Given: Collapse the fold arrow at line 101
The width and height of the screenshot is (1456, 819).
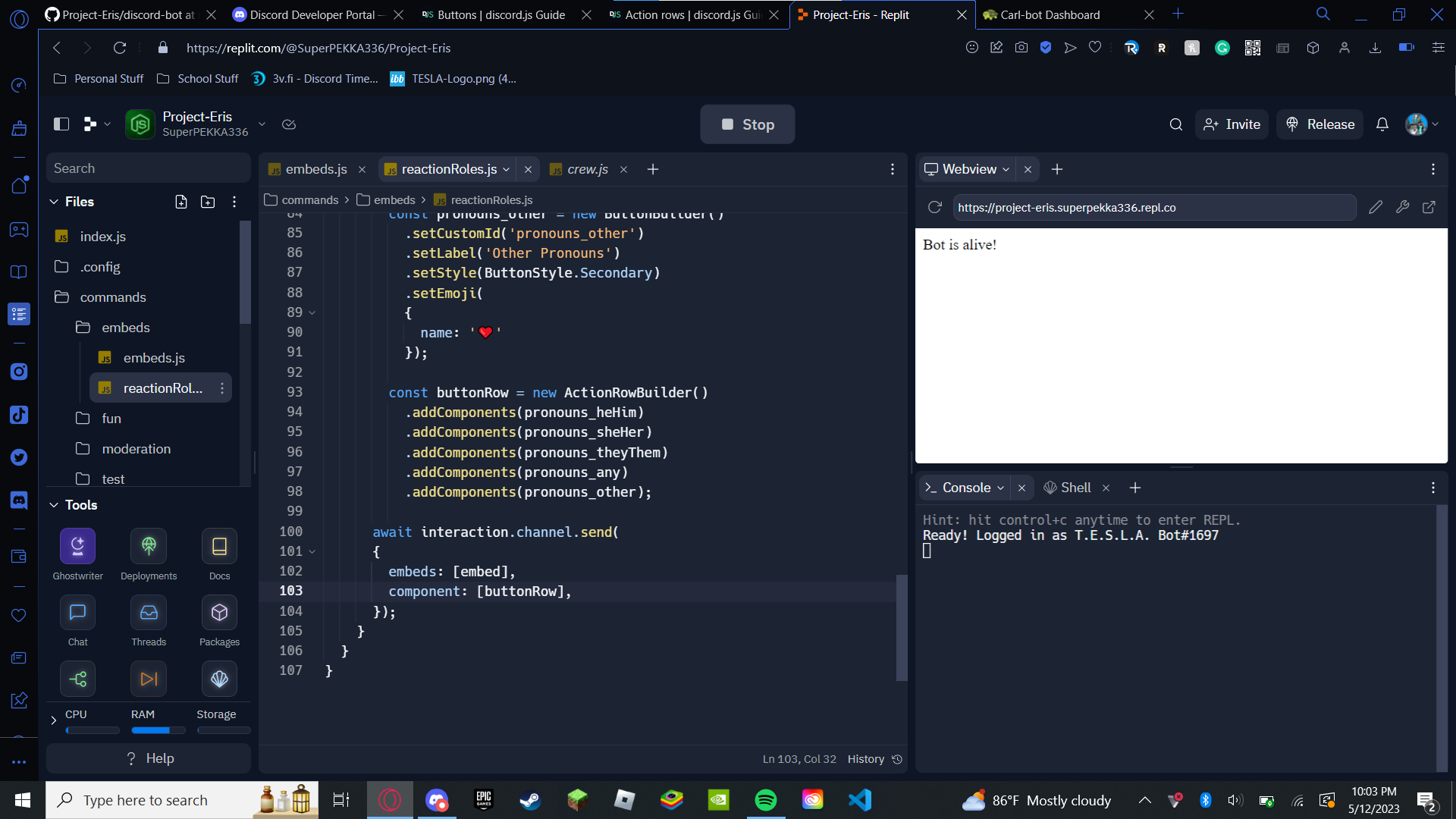Looking at the screenshot, I should coord(312,551).
